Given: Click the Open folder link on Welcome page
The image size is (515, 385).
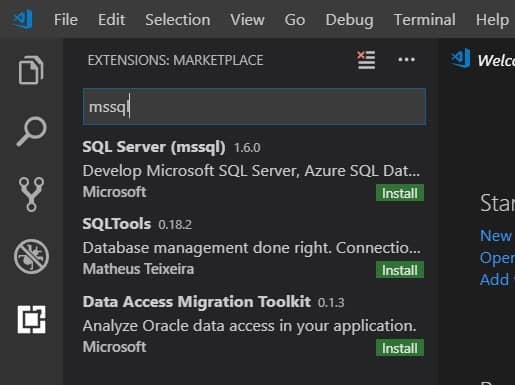Looking at the screenshot, I should (x=497, y=258).
